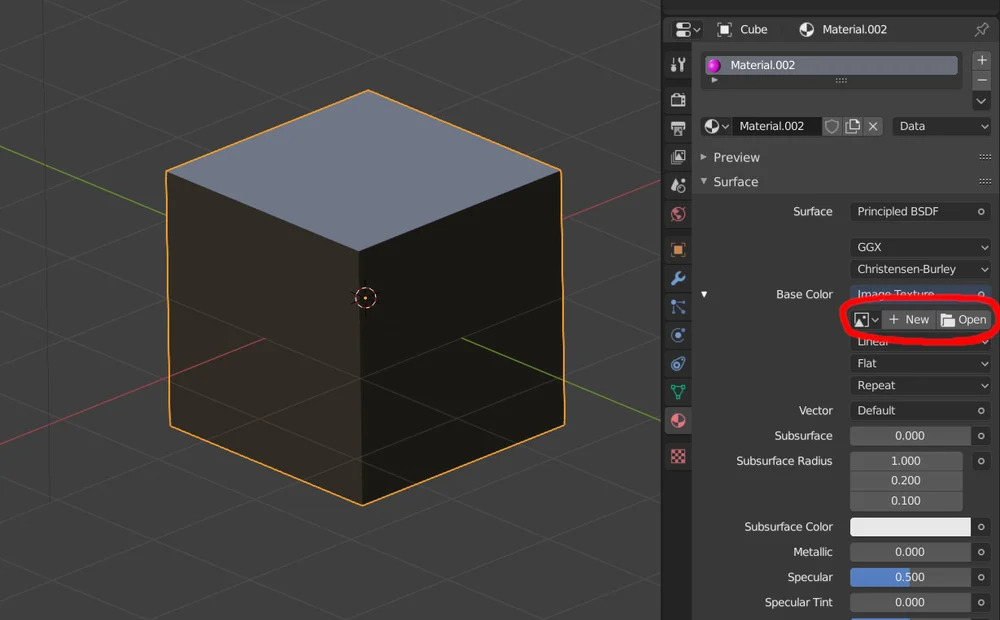Open the editor type selector menu
This screenshot has width=1000, height=620.
[685, 29]
